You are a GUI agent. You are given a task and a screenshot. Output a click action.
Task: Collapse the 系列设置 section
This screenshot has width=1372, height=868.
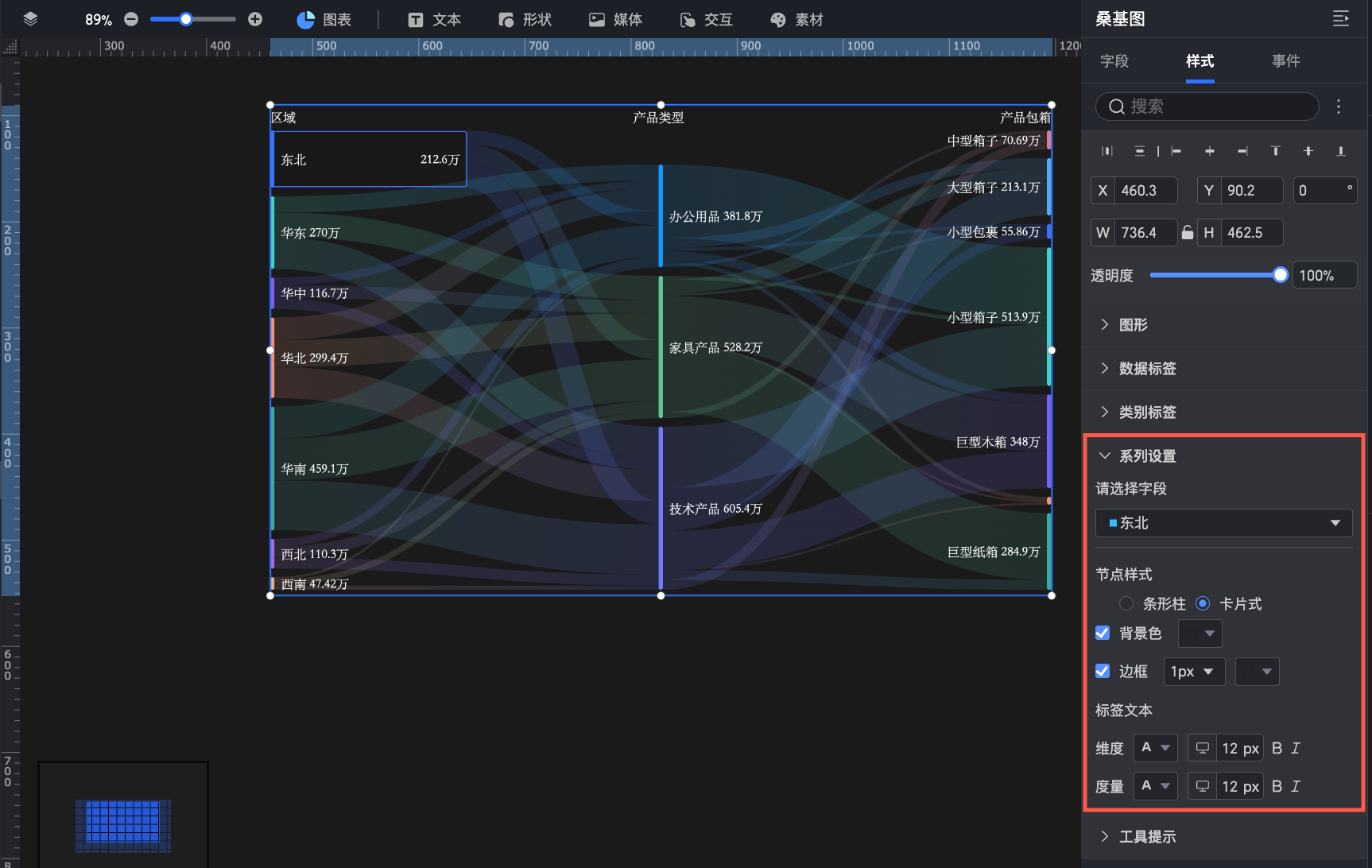point(1224,455)
